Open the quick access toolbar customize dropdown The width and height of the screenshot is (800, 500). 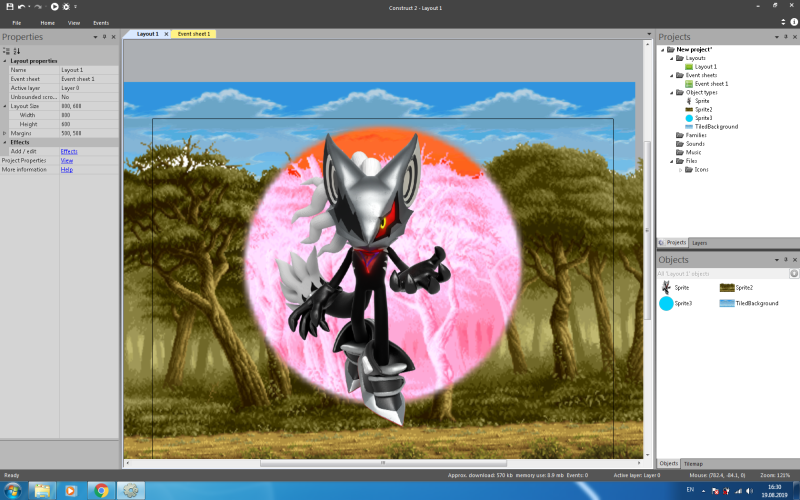[x=76, y=7]
